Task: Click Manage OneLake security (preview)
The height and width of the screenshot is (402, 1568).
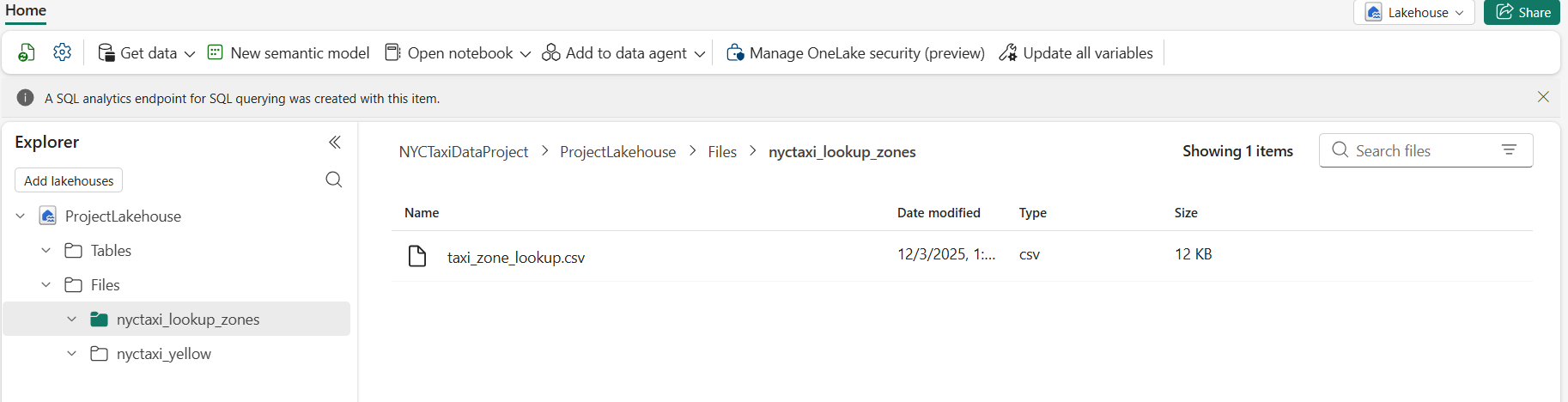Action: pyautogui.click(x=855, y=53)
